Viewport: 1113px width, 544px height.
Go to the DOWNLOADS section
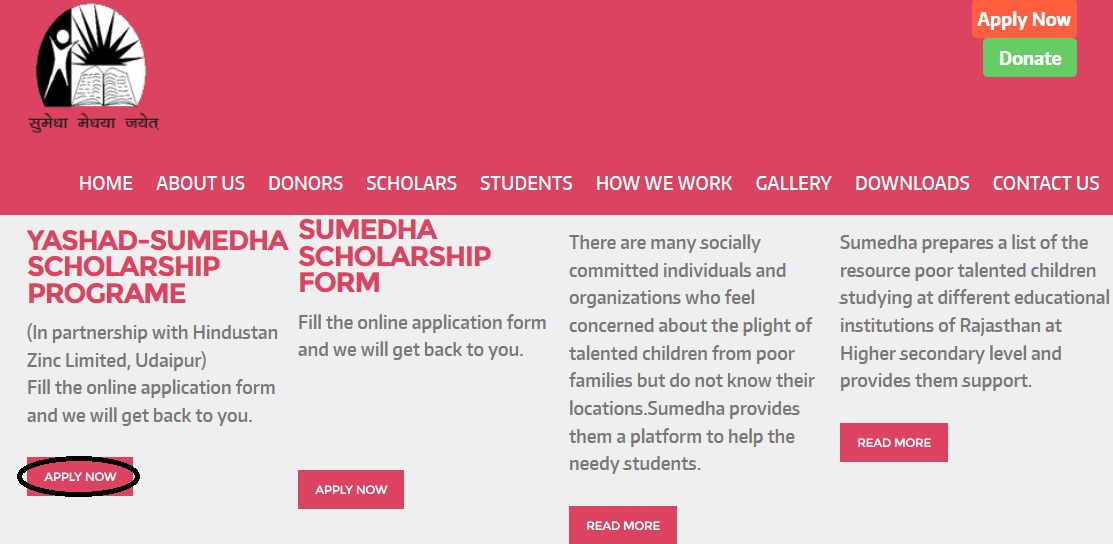(912, 183)
